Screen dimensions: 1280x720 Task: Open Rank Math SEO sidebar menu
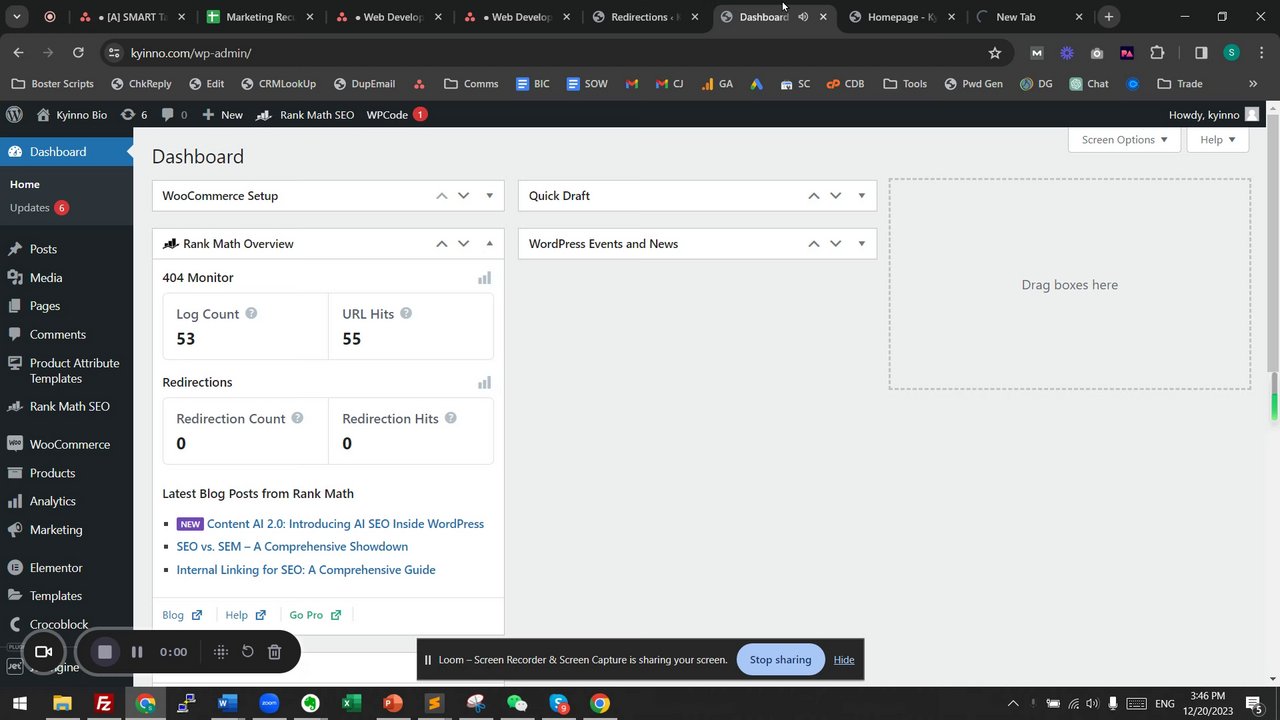click(70, 407)
